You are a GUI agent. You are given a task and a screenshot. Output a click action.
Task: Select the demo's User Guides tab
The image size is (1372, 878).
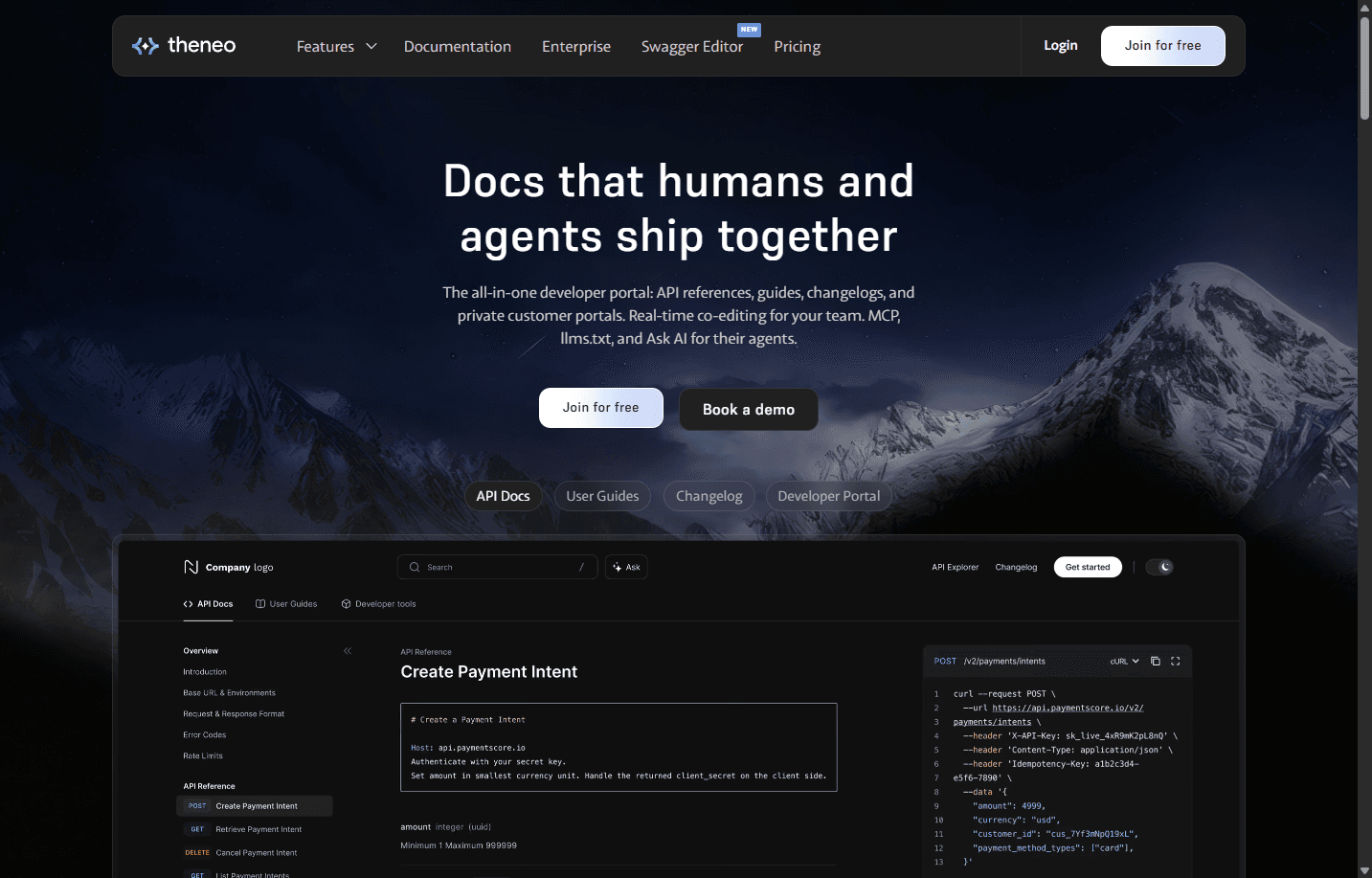286,604
